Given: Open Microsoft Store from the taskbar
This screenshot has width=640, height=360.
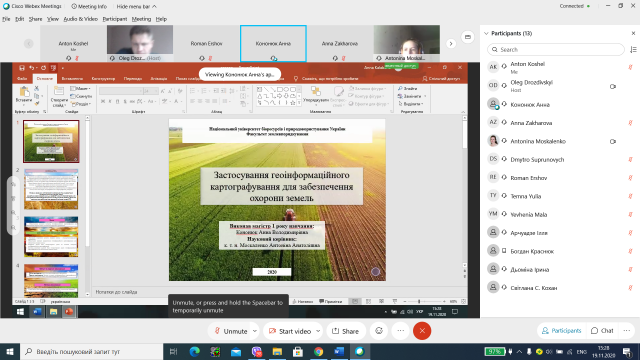Looking at the screenshot, I should 298,351.
